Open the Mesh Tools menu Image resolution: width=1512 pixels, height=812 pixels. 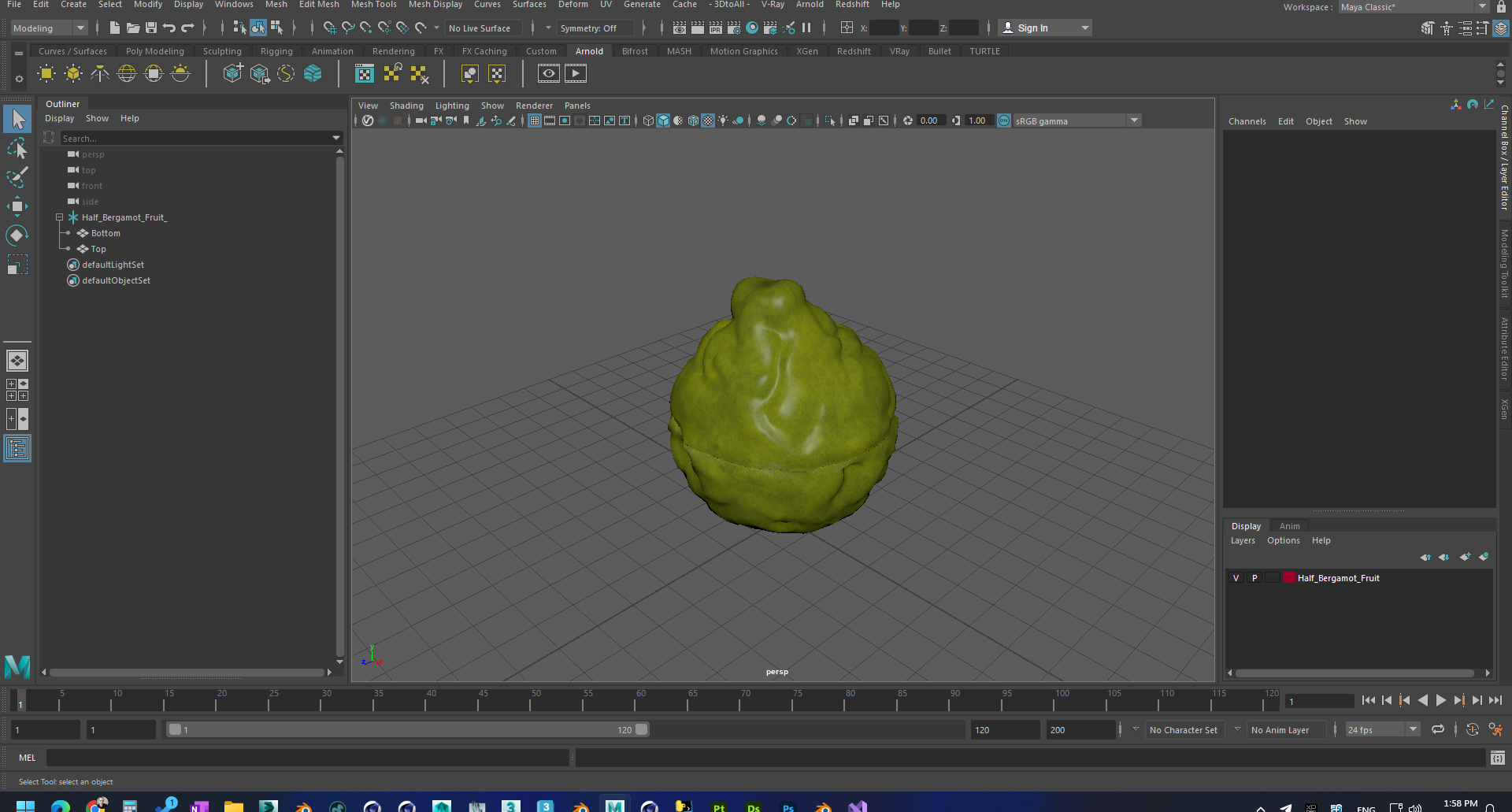pyautogui.click(x=374, y=5)
